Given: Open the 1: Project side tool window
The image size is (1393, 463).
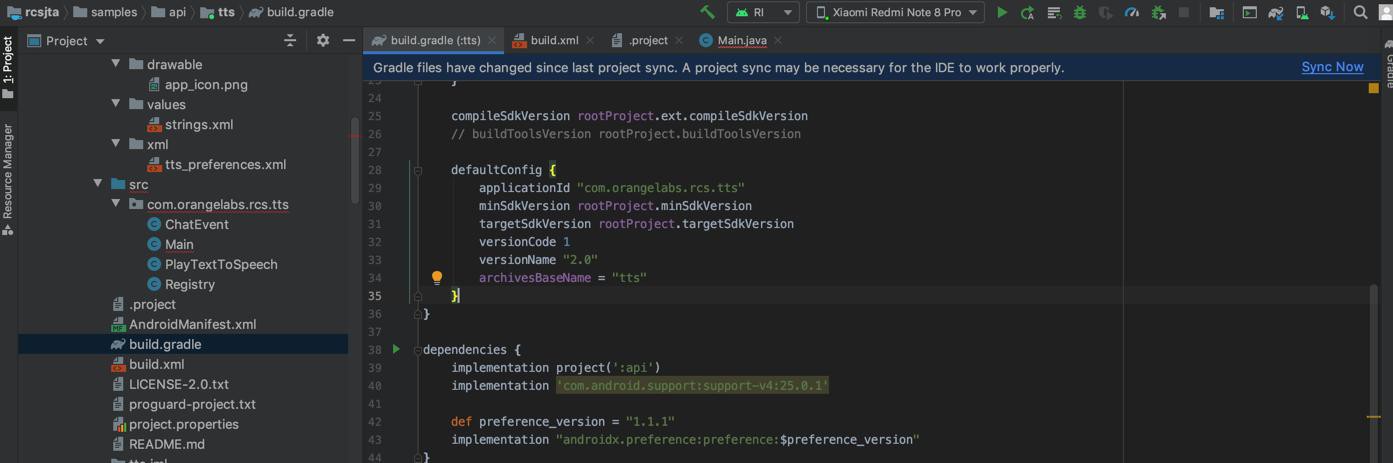Looking at the screenshot, I should click(8, 66).
